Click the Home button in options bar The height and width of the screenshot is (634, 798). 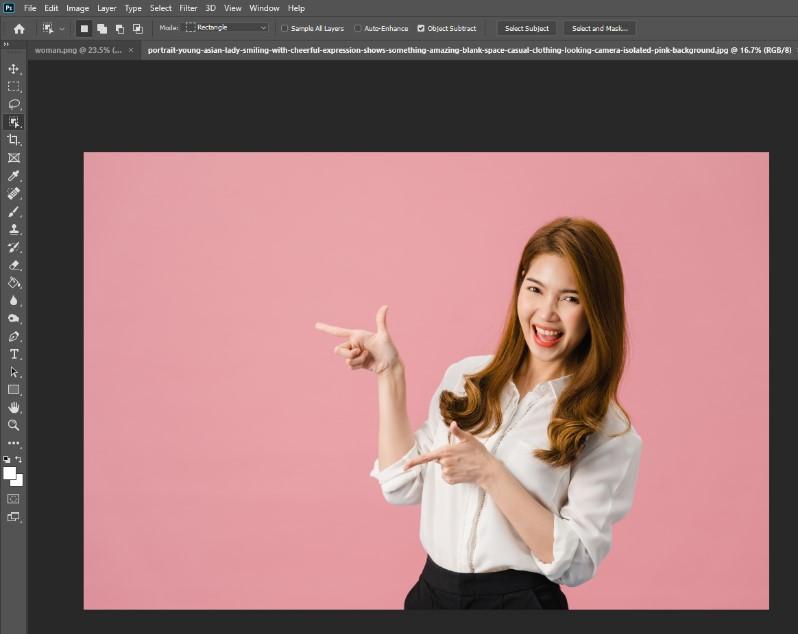(19, 29)
